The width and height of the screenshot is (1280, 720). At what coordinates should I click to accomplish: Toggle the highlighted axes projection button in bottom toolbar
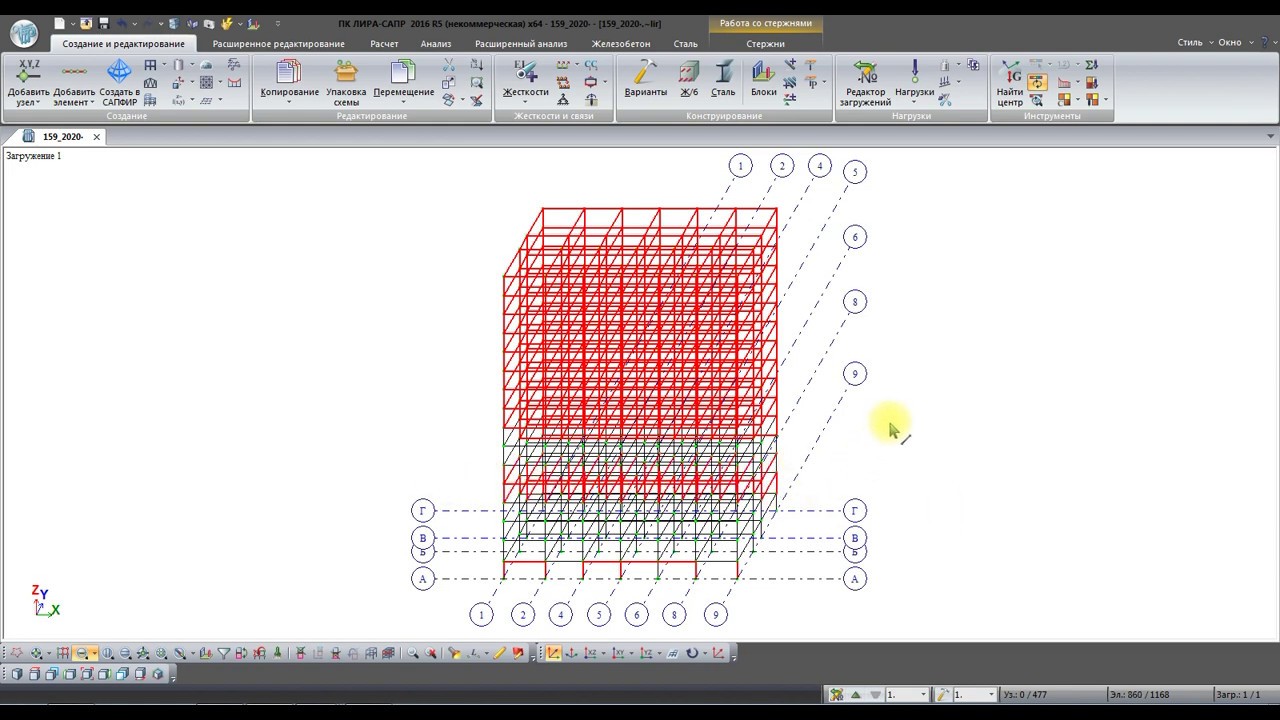[553, 653]
